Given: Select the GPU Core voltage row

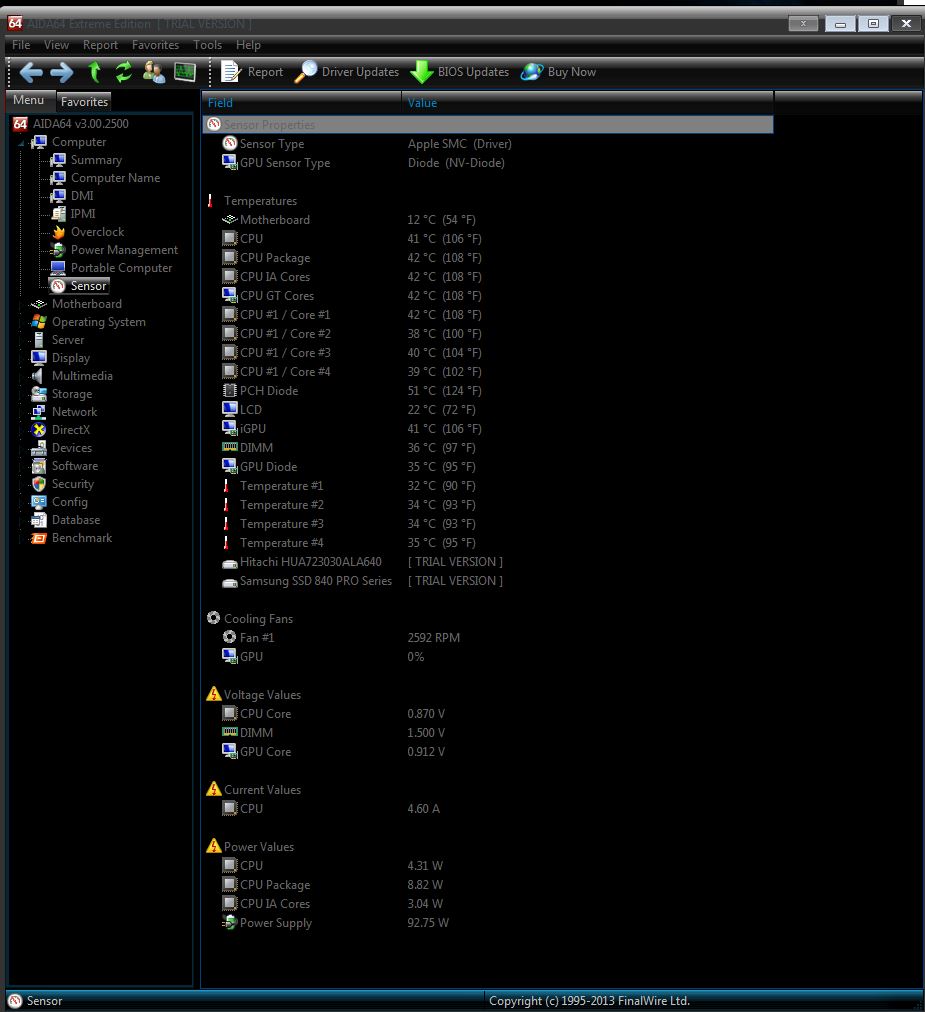Looking at the screenshot, I should 488,752.
